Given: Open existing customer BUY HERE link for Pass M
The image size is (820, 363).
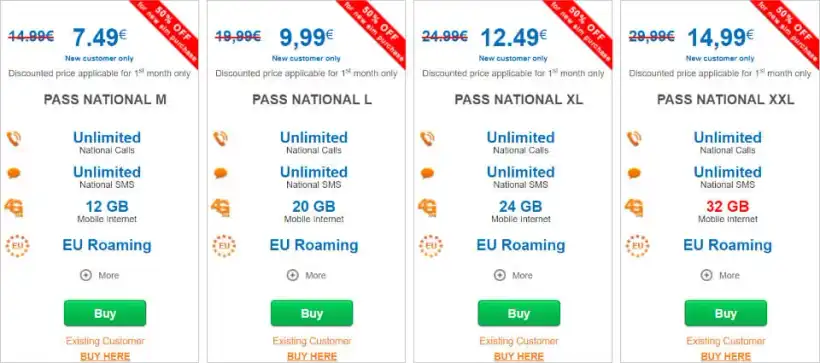Looking at the screenshot, I should [105, 357].
